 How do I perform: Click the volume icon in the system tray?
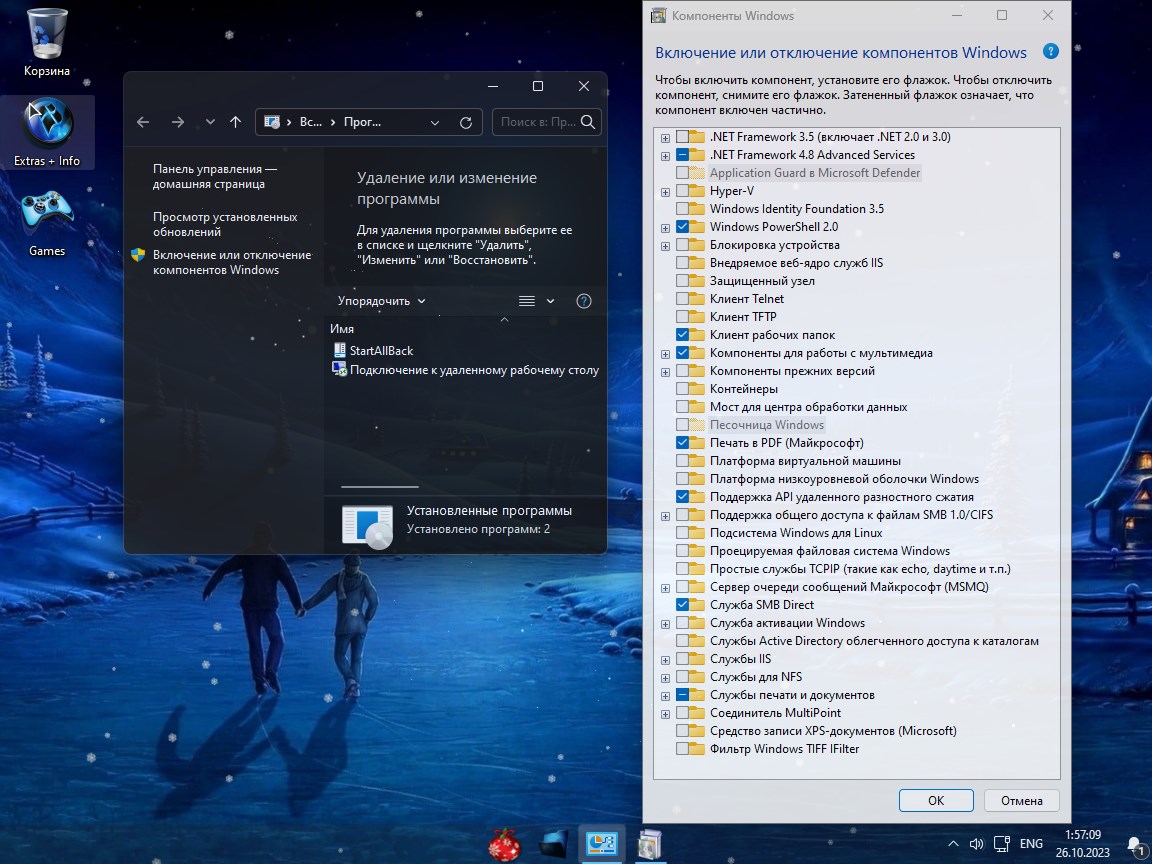click(977, 843)
